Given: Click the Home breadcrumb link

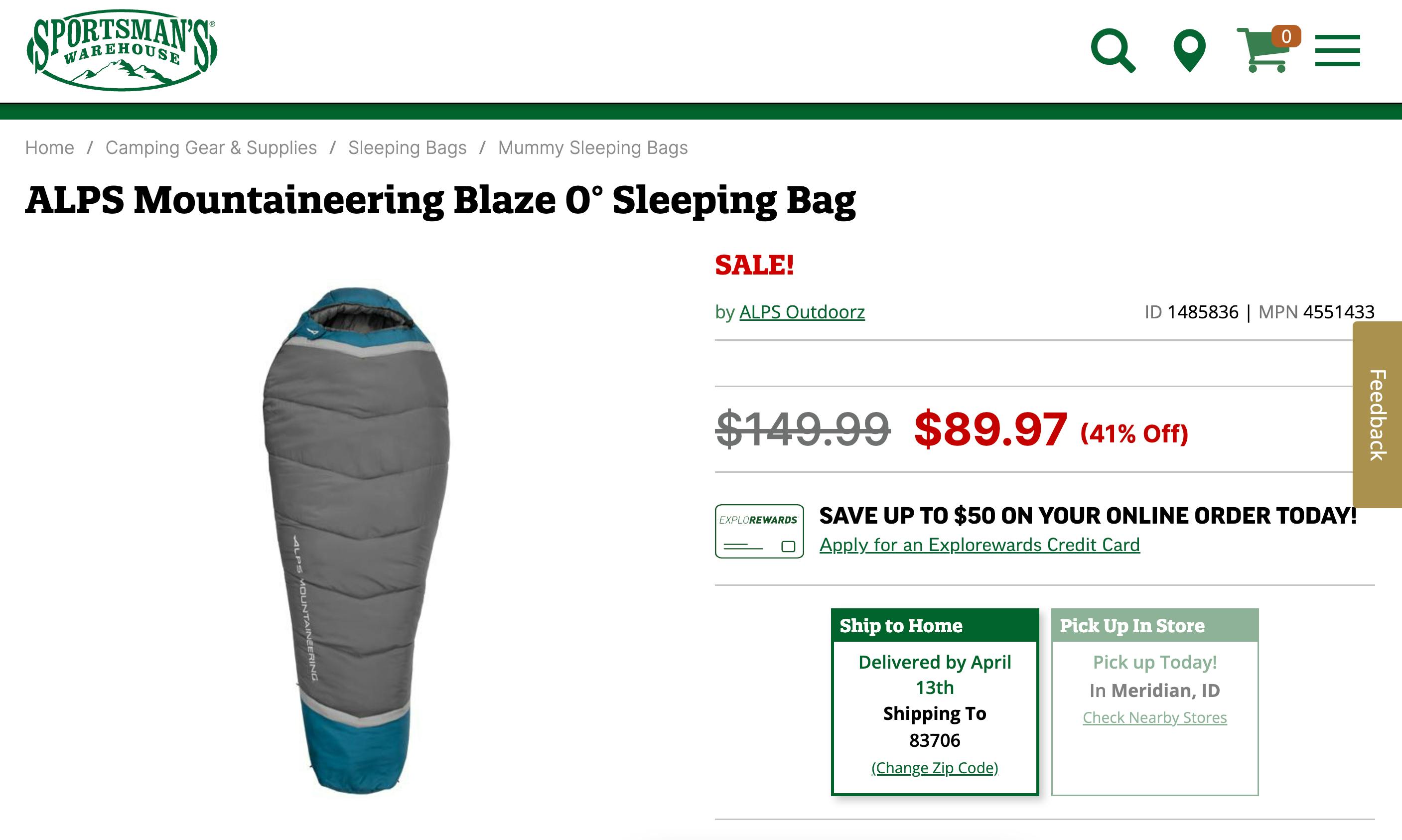Looking at the screenshot, I should 50,148.
